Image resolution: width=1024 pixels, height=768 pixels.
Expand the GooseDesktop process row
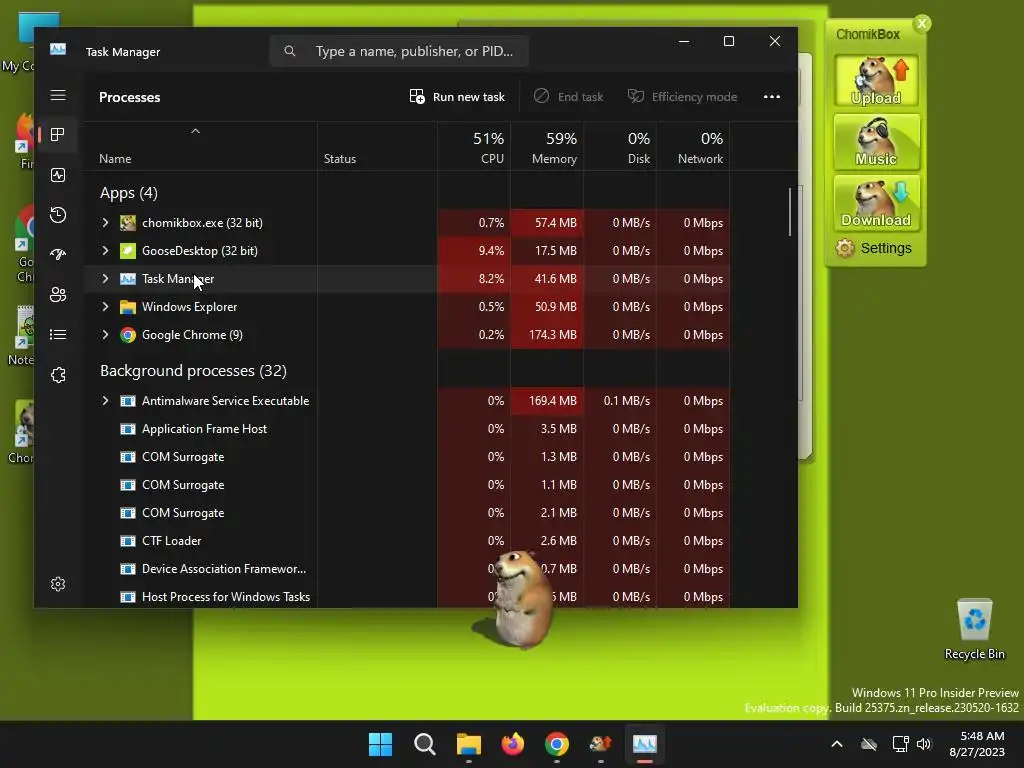pos(105,251)
